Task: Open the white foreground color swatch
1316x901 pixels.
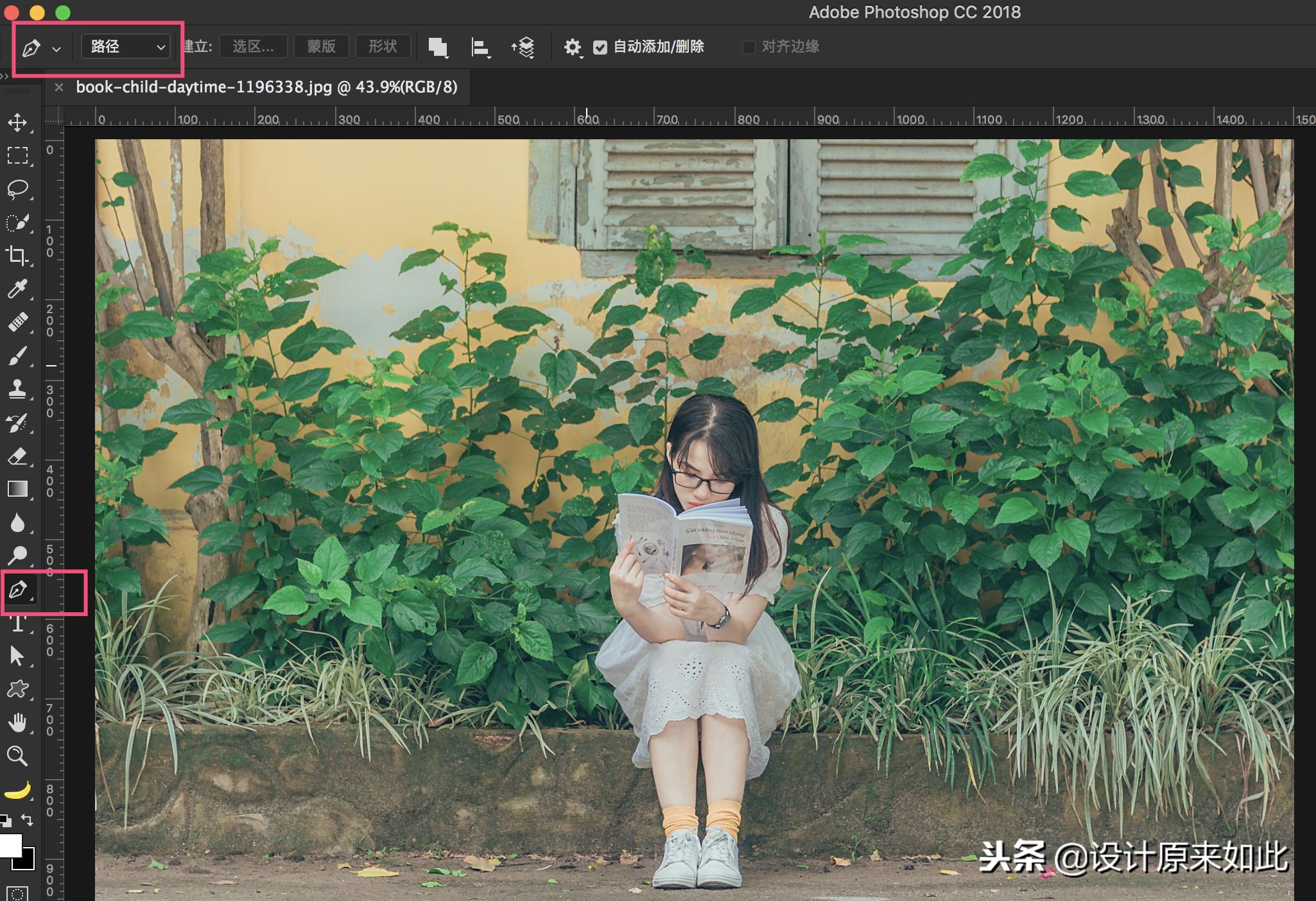Action: tap(9, 845)
